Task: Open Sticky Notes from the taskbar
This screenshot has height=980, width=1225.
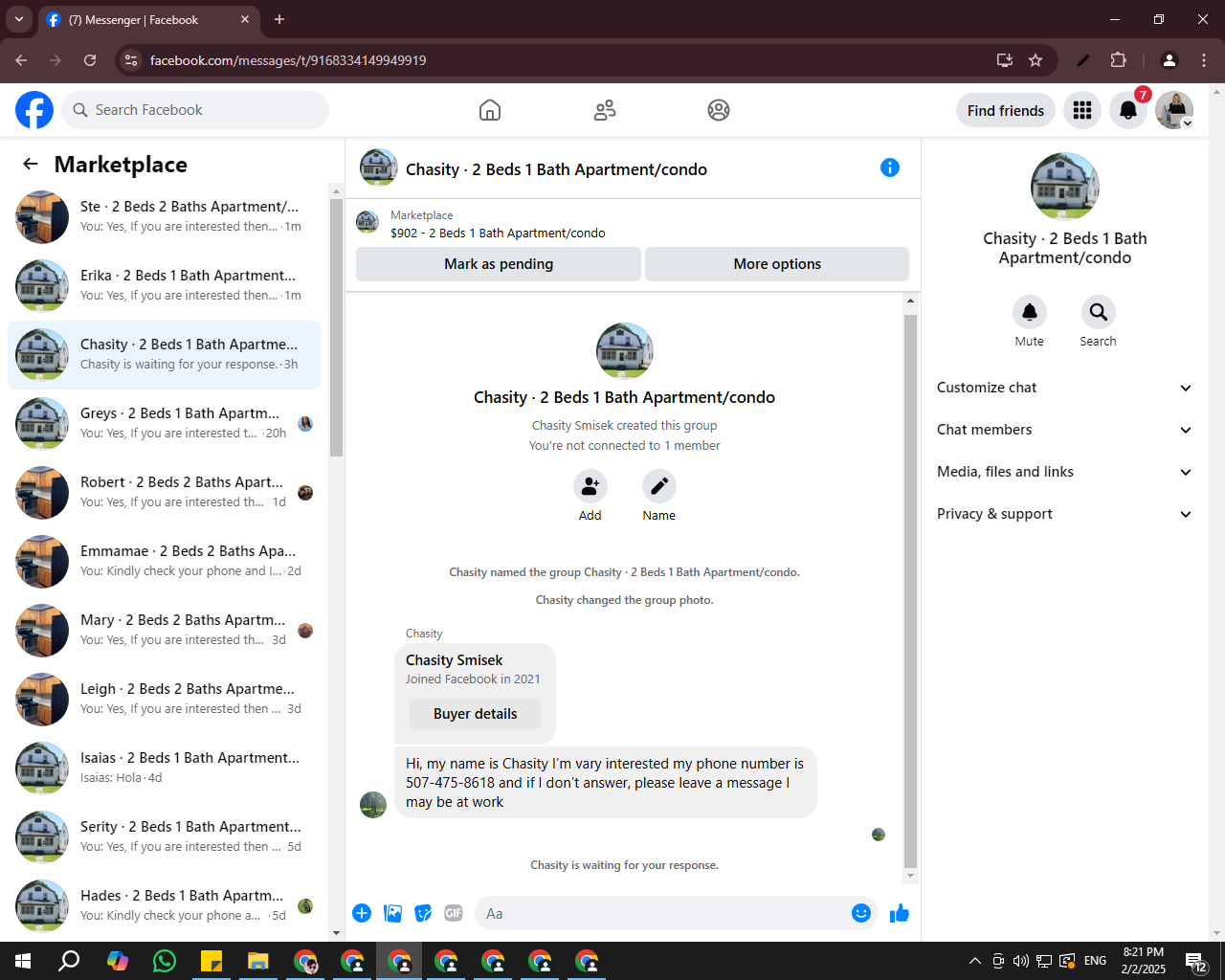Action: click(x=212, y=961)
